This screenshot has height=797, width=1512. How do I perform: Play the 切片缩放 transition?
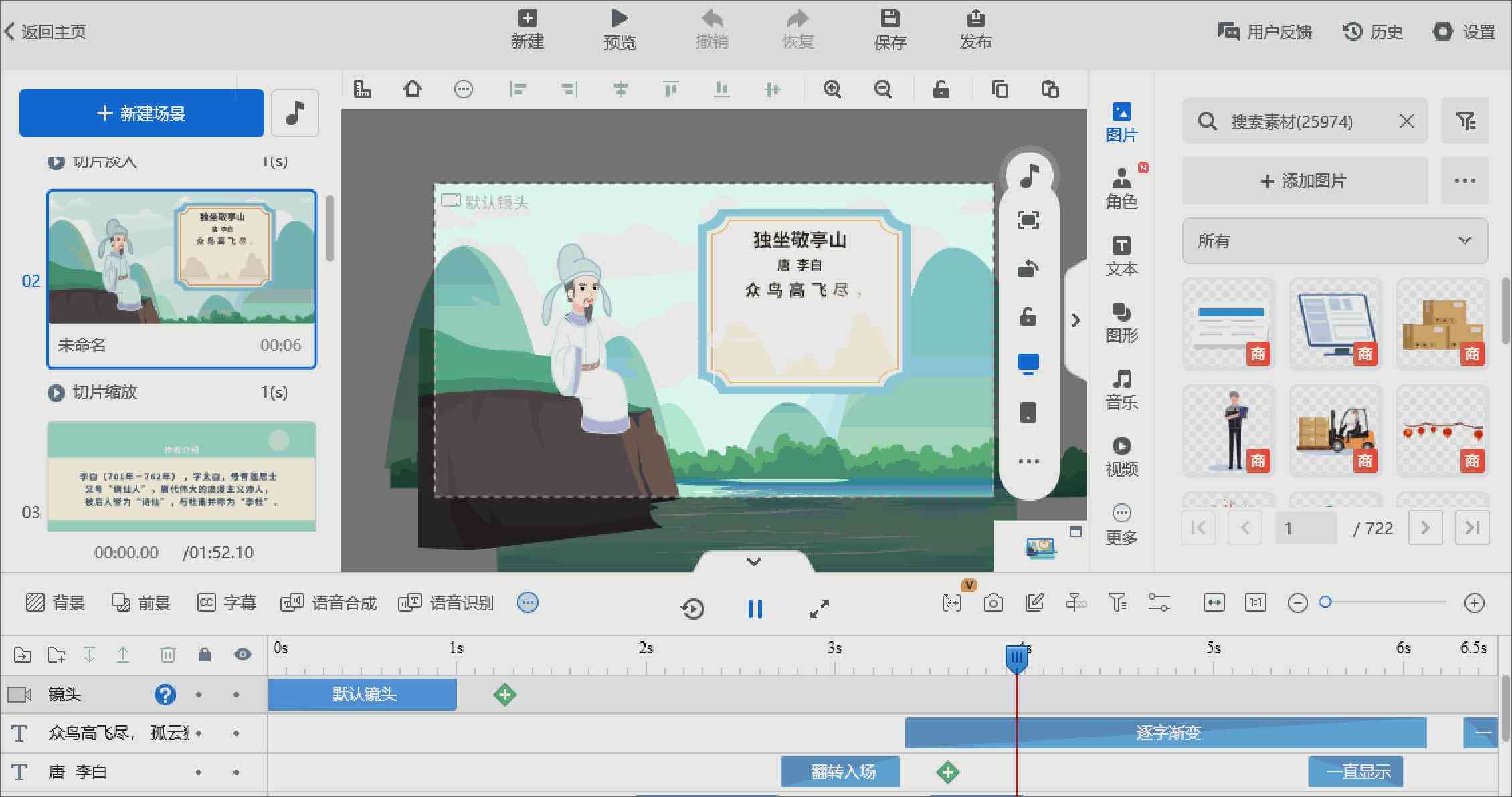click(56, 392)
